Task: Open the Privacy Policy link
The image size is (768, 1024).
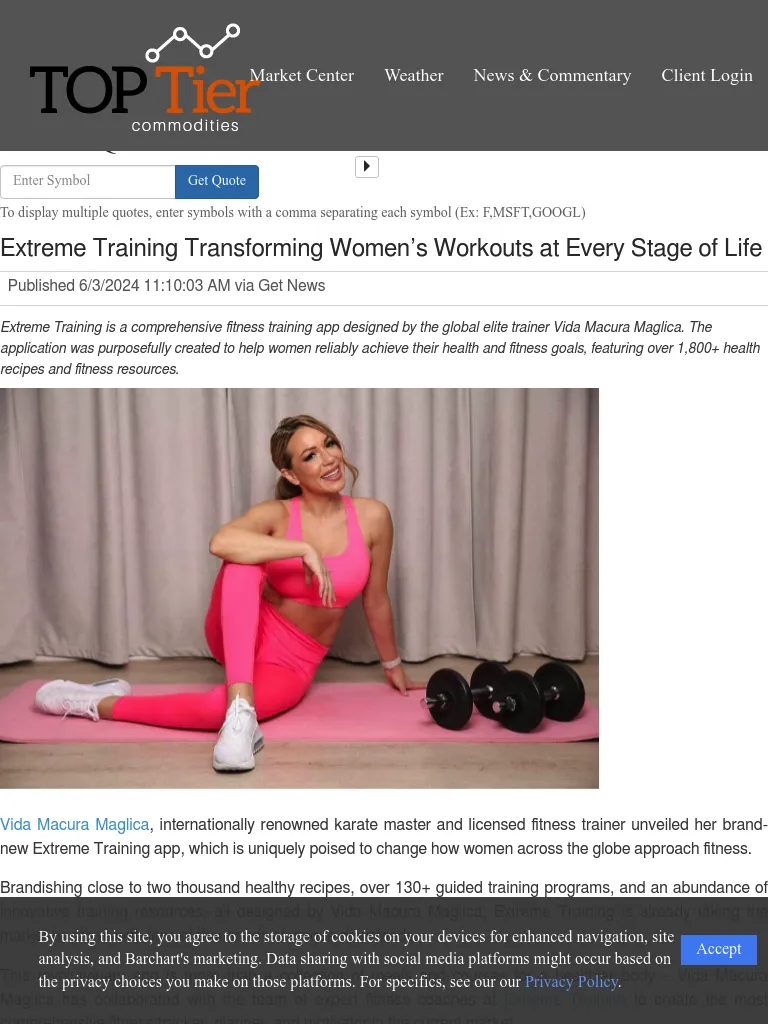Action: click(571, 982)
